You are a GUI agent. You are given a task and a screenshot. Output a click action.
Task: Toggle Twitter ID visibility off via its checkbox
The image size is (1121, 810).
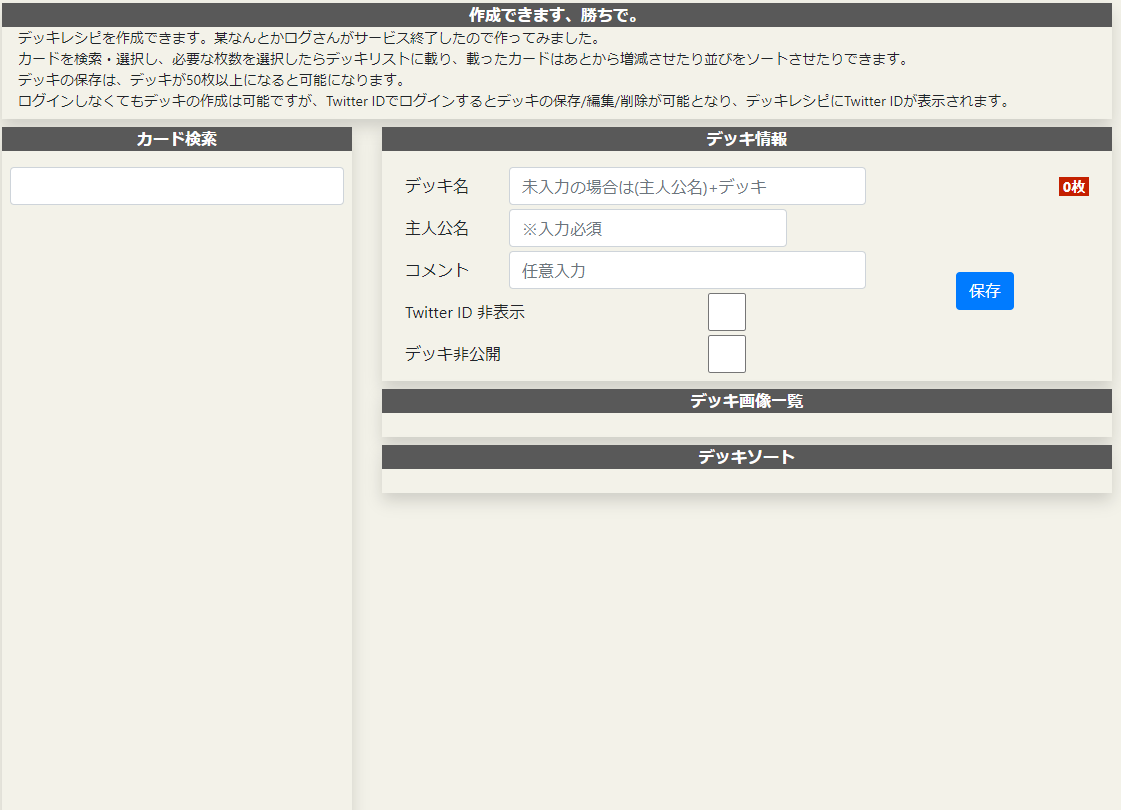coord(726,311)
